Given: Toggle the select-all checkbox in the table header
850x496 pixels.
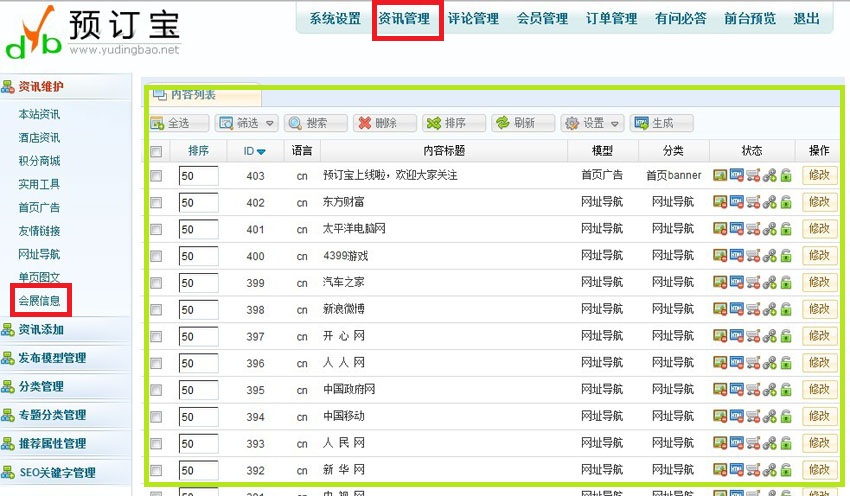Looking at the screenshot, I should click(x=156, y=152).
